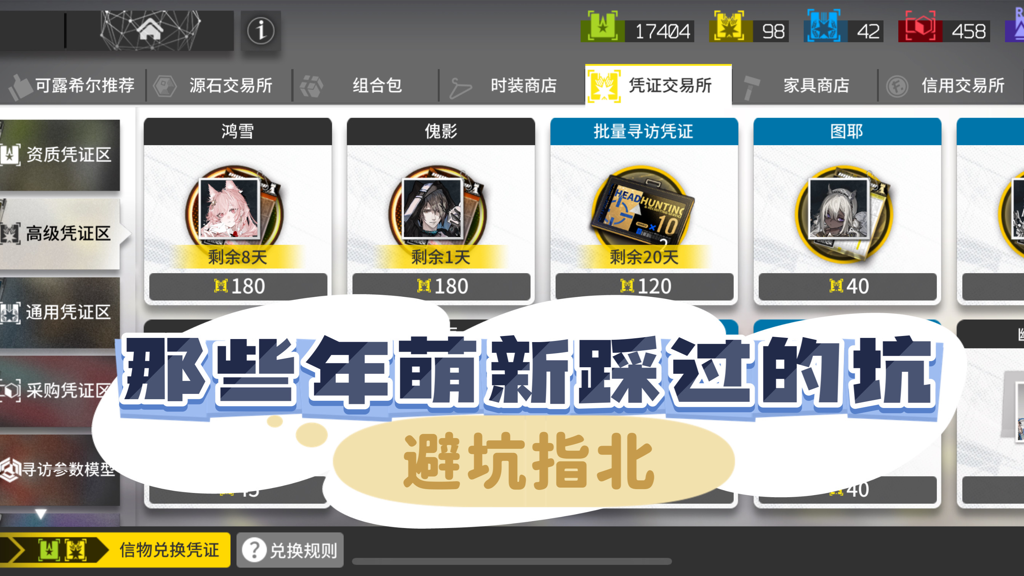Click the horizontal scrollbar at bottom
This screenshot has height=576, width=1024.
click(511, 562)
